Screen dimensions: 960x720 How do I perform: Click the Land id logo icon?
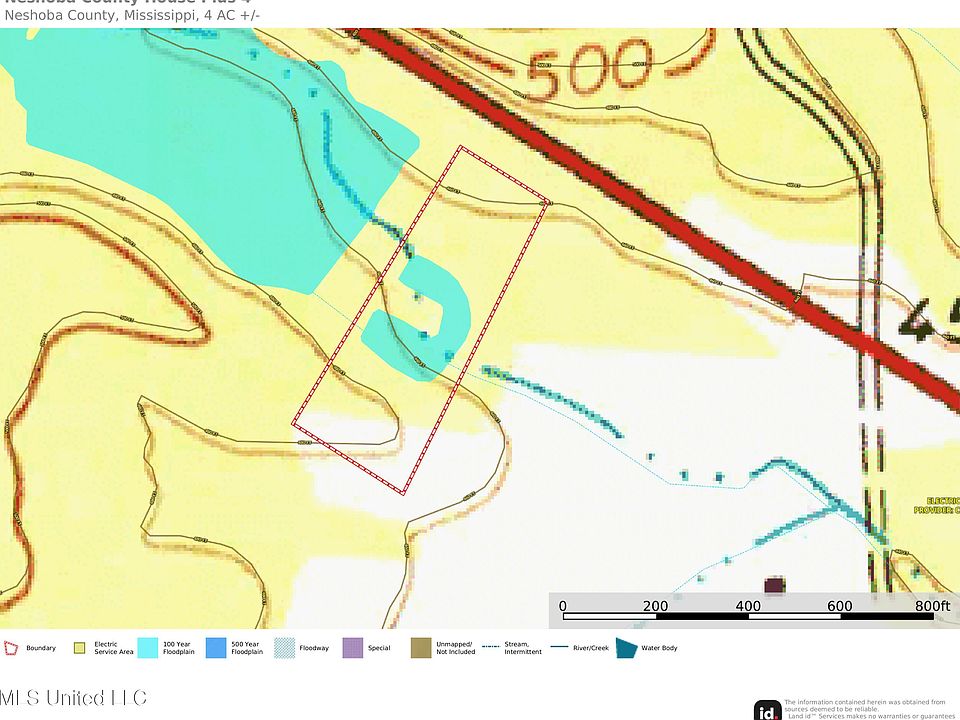click(767, 710)
